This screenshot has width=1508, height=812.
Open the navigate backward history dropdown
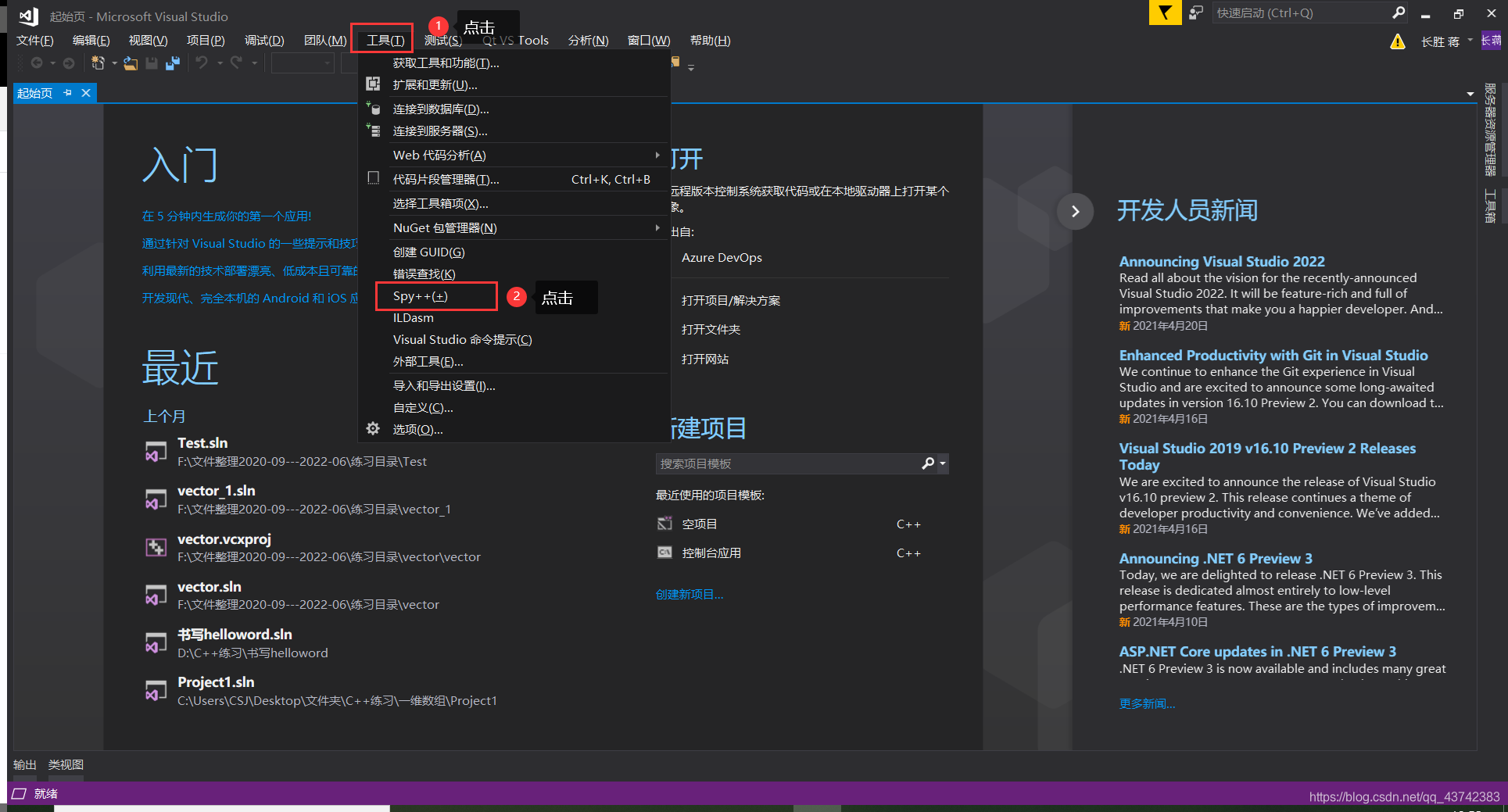point(52,63)
